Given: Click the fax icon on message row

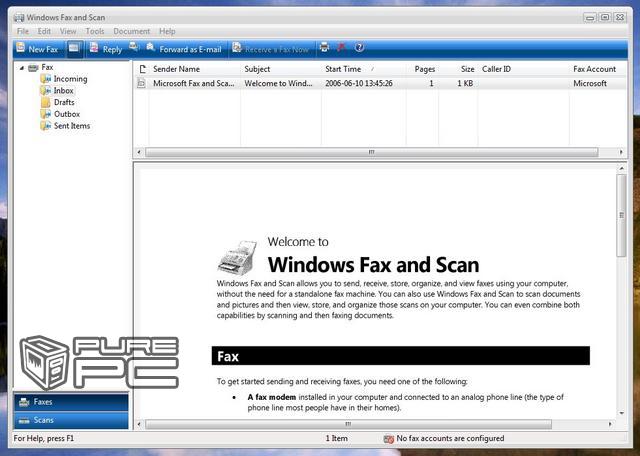Looking at the screenshot, I should pyautogui.click(x=142, y=83).
